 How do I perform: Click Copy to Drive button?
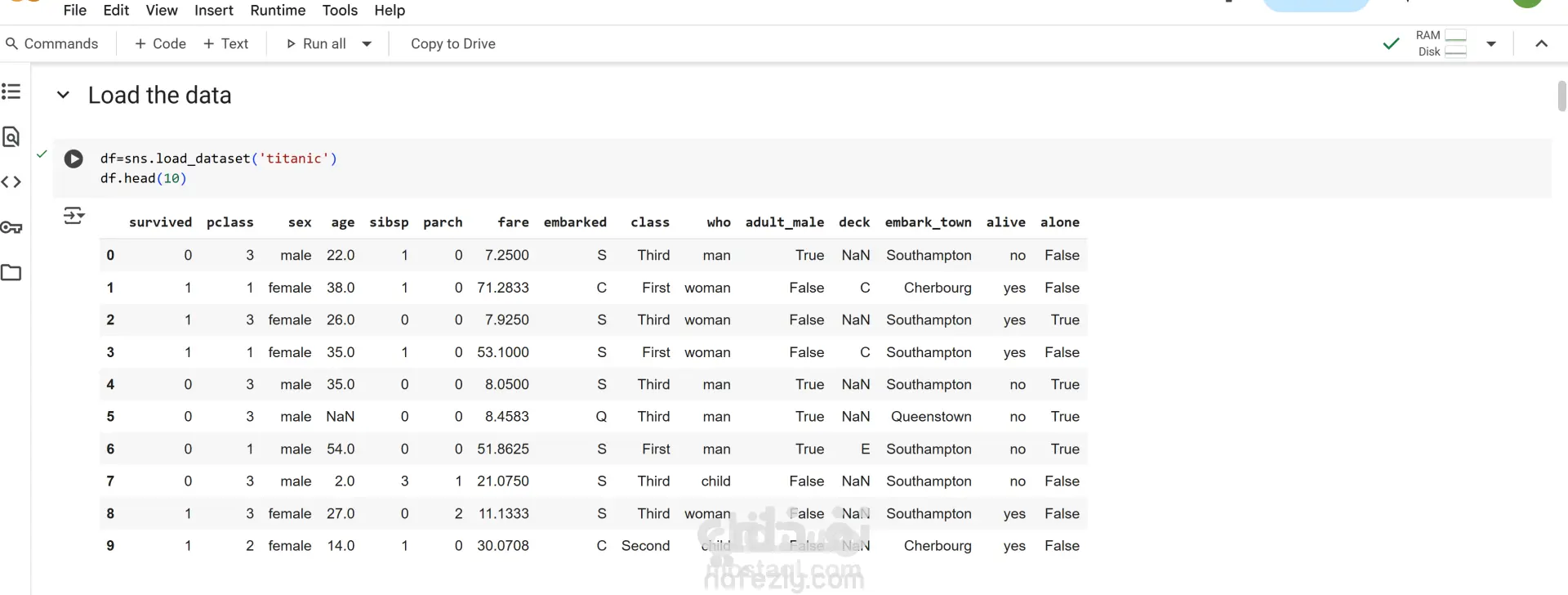click(x=452, y=44)
